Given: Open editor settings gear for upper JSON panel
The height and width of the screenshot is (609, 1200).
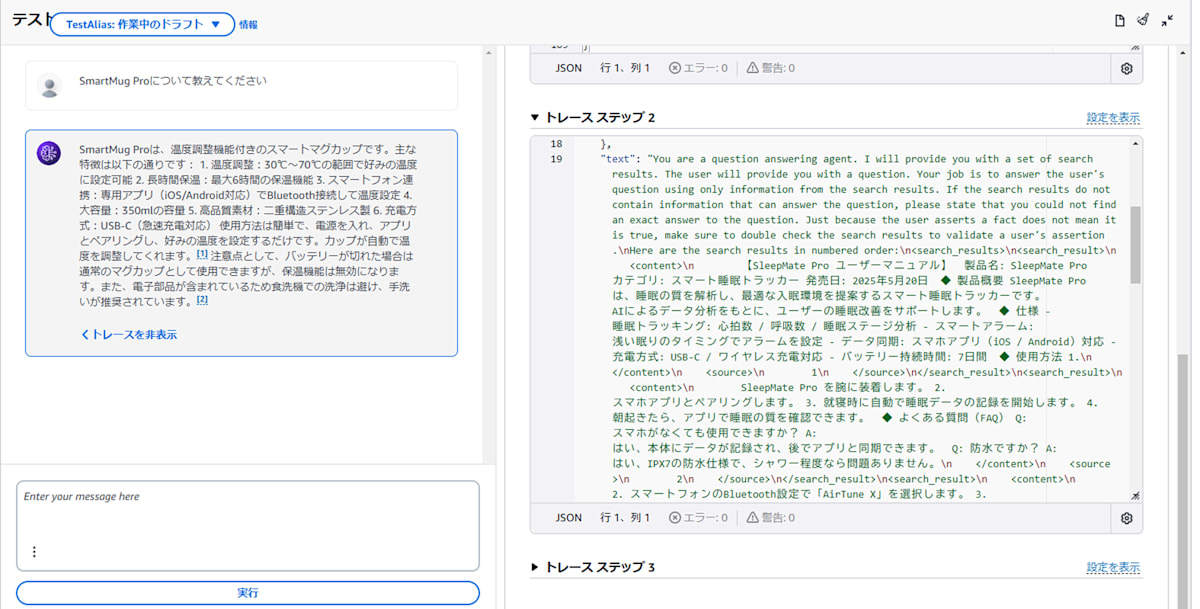Looking at the screenshot, I should pos(1127,69).
